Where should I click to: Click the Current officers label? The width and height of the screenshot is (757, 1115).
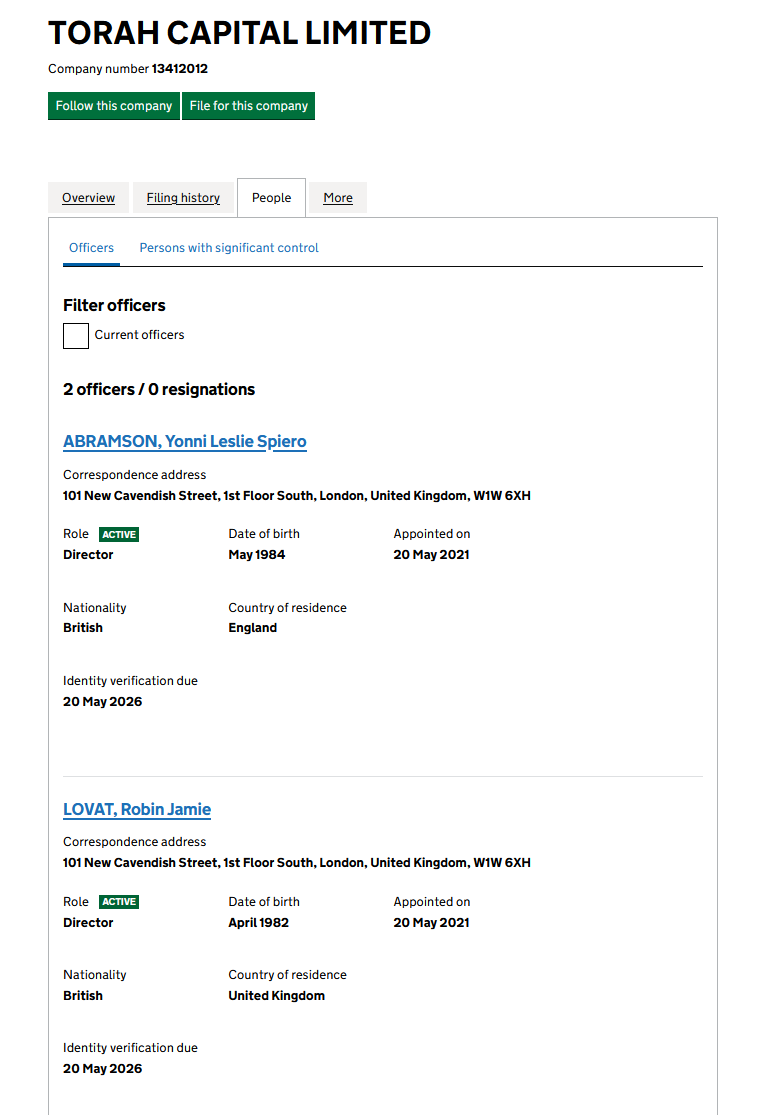(x=139, y=335)
